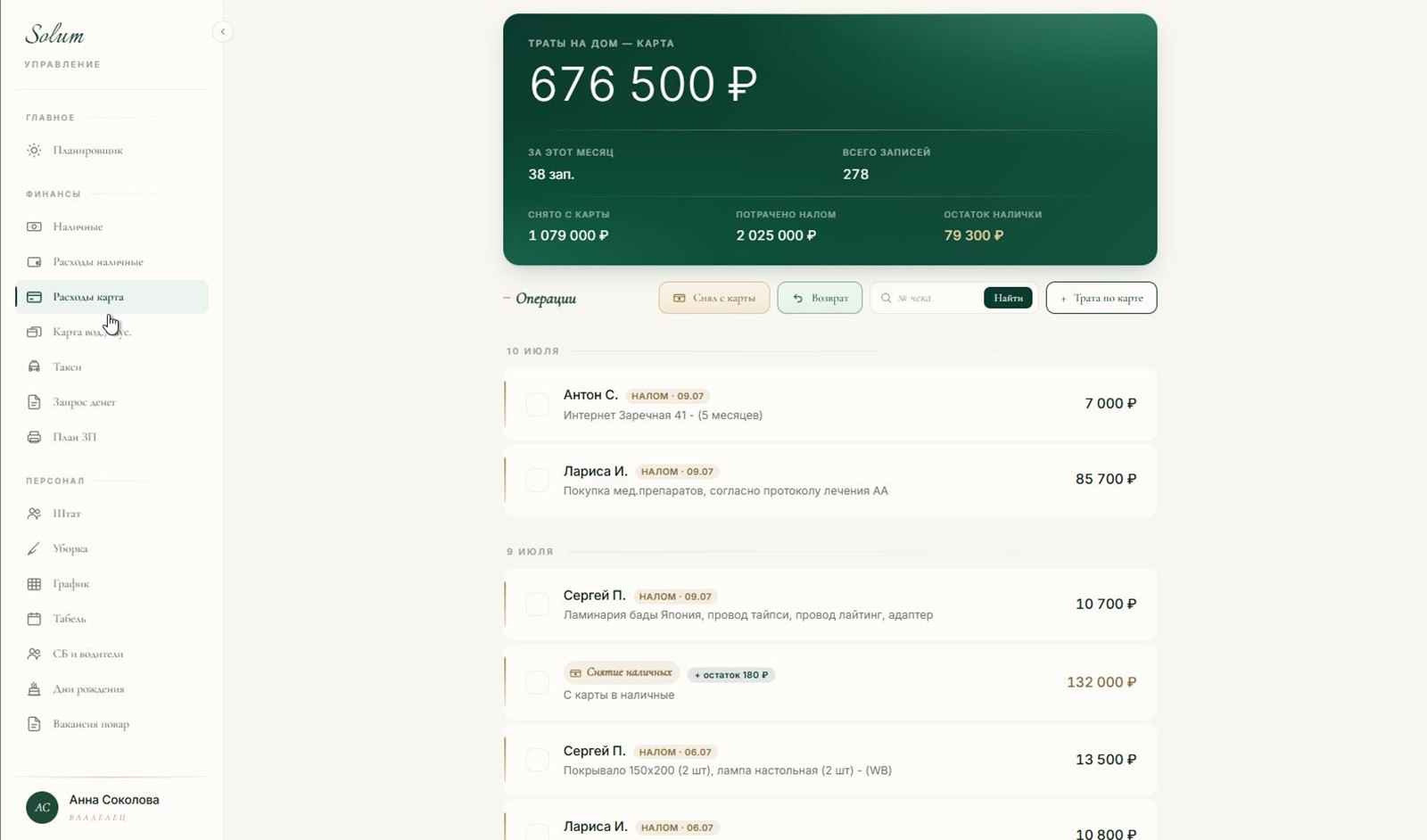
Task: Click the people icon beside Штат
Action: pos(34,514)
